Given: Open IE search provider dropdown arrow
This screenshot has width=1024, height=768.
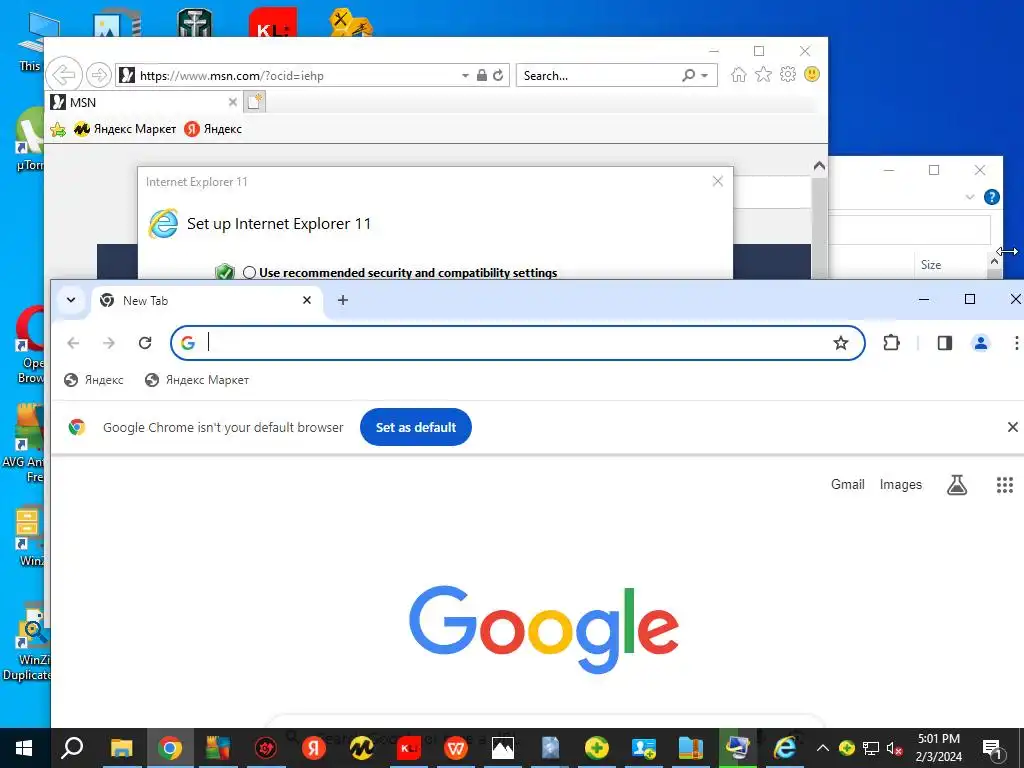Looking at the screenshot, I should tap(705, 76).
